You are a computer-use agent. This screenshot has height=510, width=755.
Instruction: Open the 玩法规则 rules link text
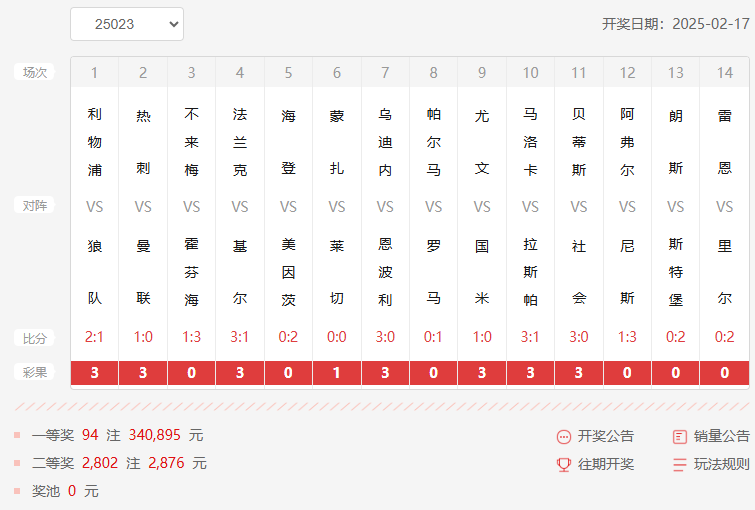pyautogui.click(x=721, y=464)
